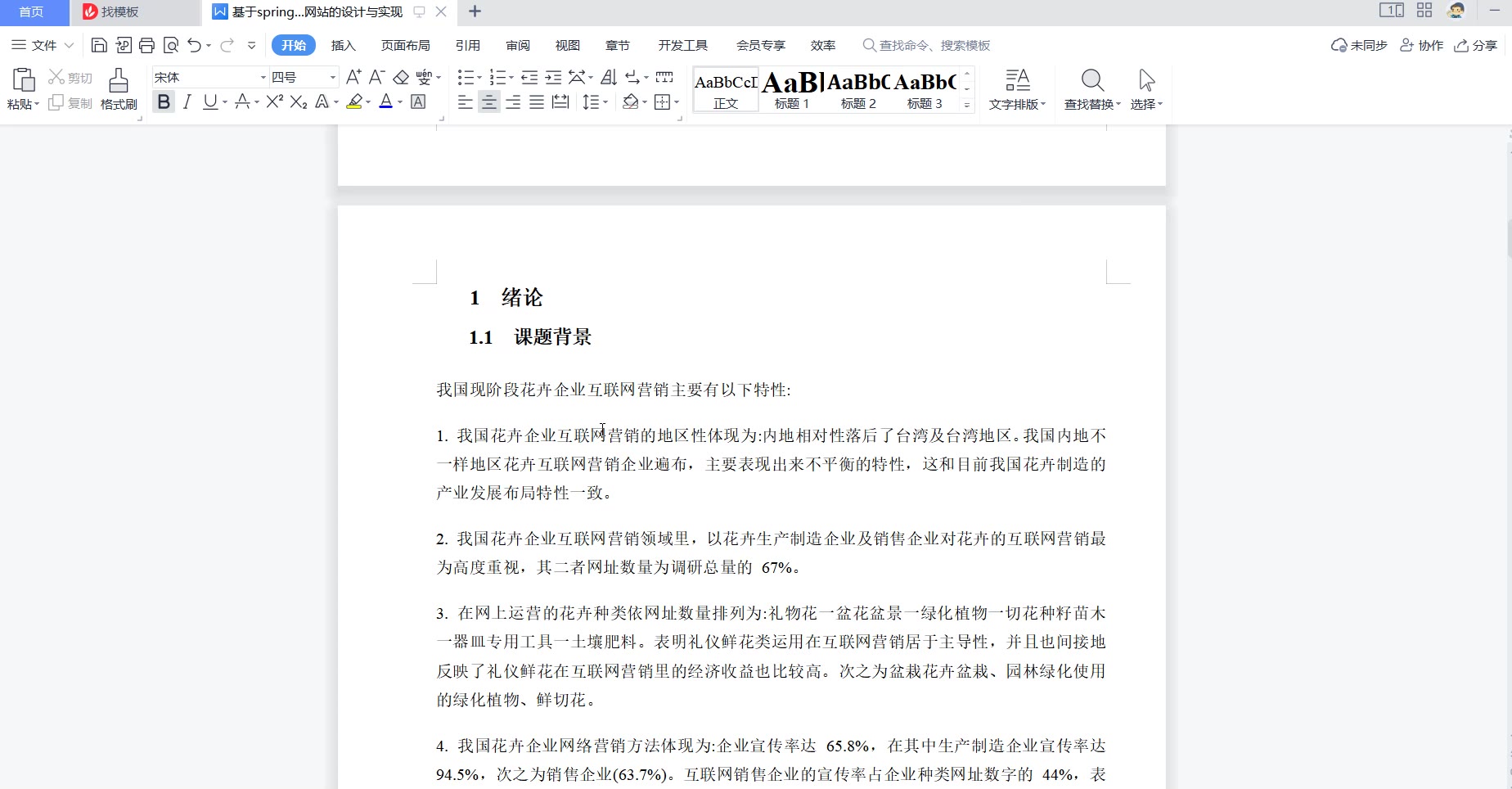This screenshot has height=789, width=1512.
Task: Click the character border (boxed A) icon
Action: point(418,101)
